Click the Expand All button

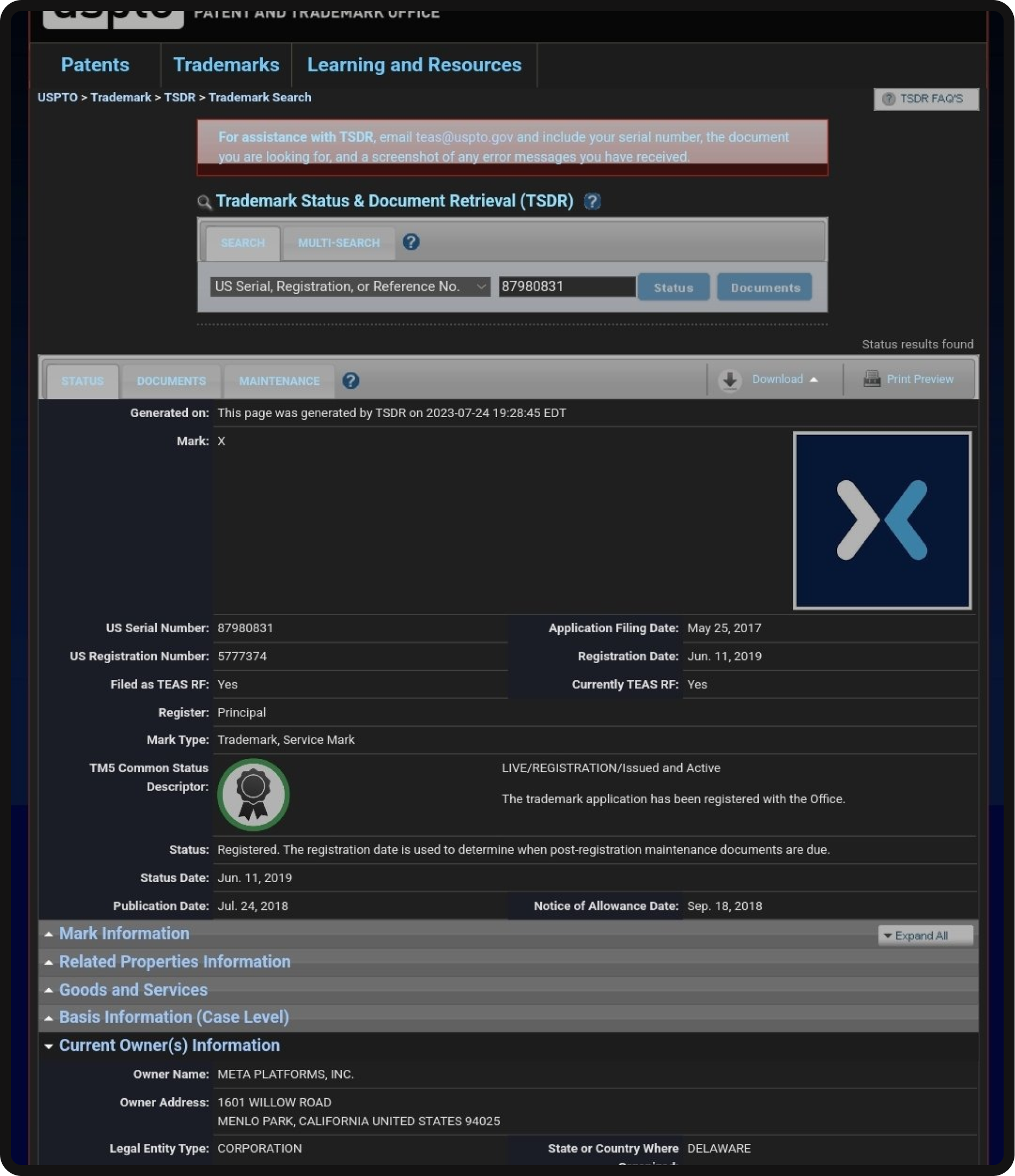[x=925, y=935]
